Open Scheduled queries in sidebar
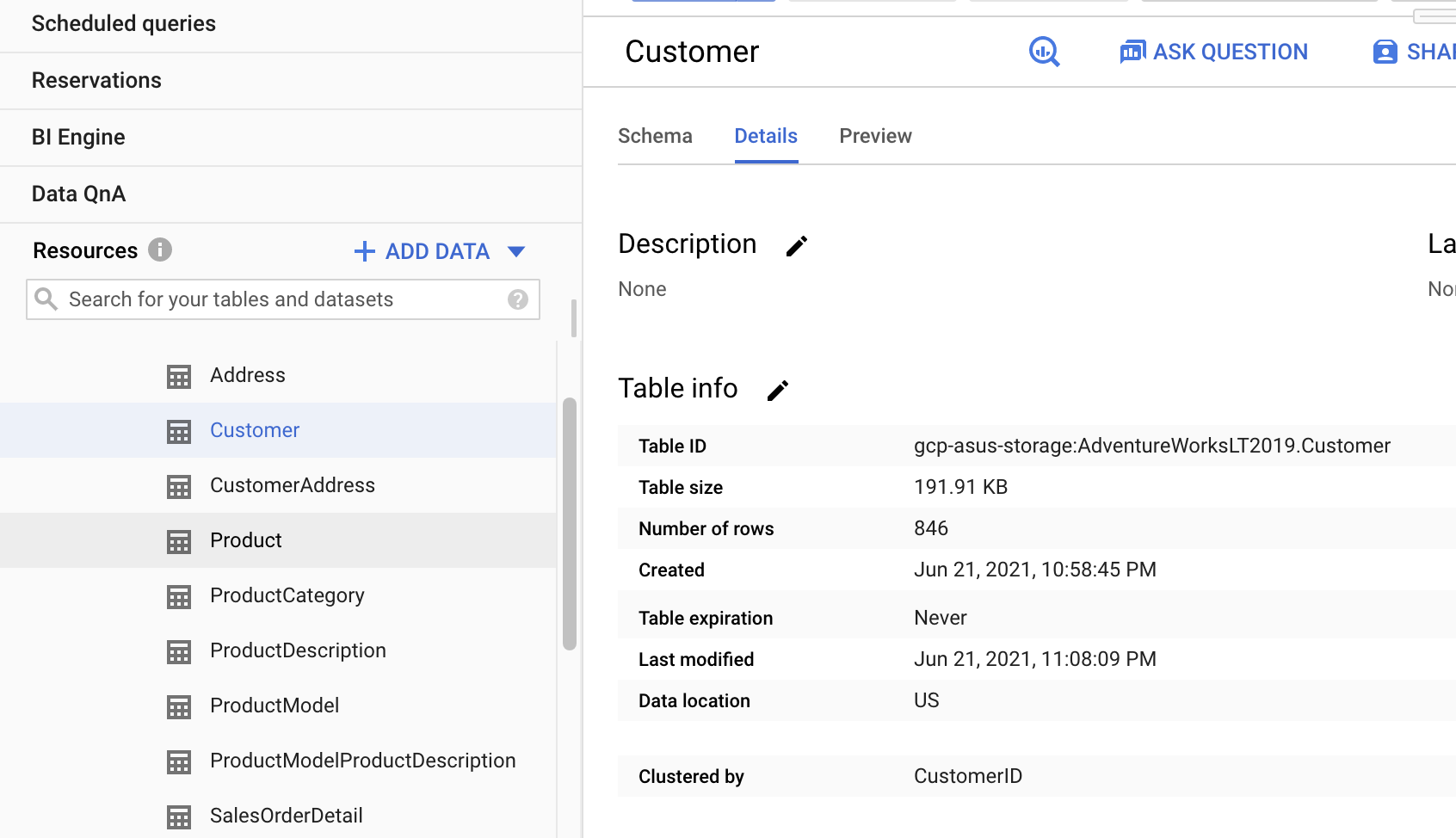 (x=124, y=23)
